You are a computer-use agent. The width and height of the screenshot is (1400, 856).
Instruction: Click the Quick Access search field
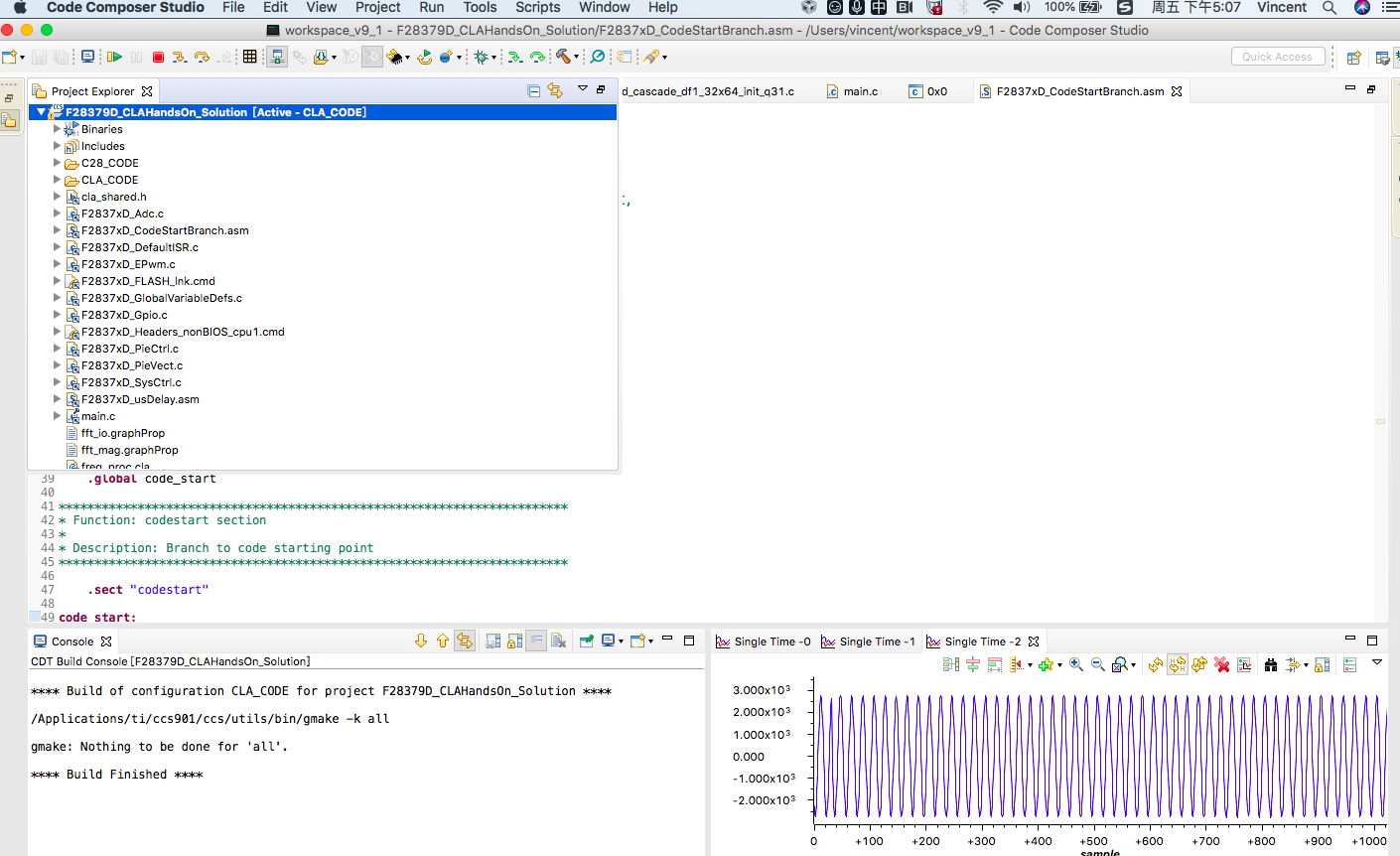1278,57
